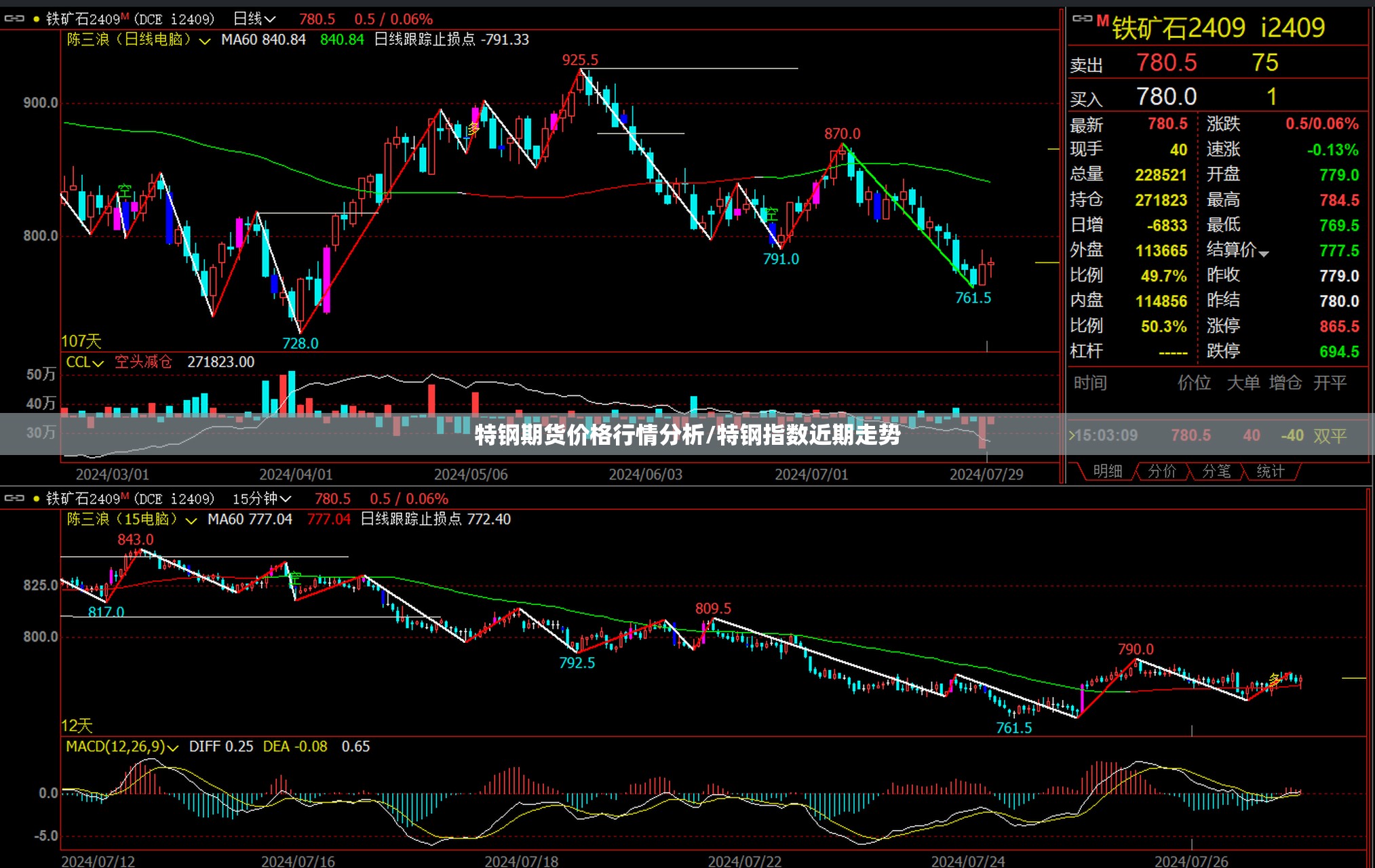1375x868 pixels.
Task: Click the 铁矿石2409 title in the daily chart header
Action: (x=83, y=19)
